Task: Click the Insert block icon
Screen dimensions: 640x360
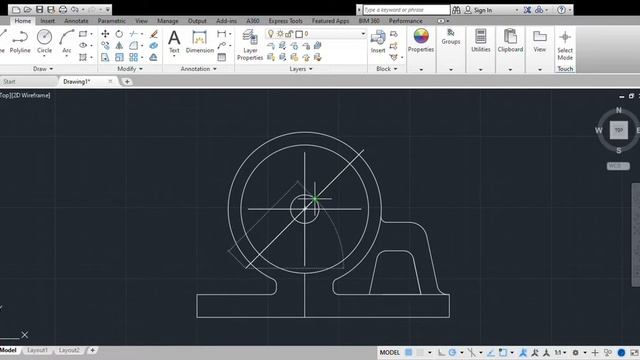Action: pyautogui.click(x=378, y=41)
